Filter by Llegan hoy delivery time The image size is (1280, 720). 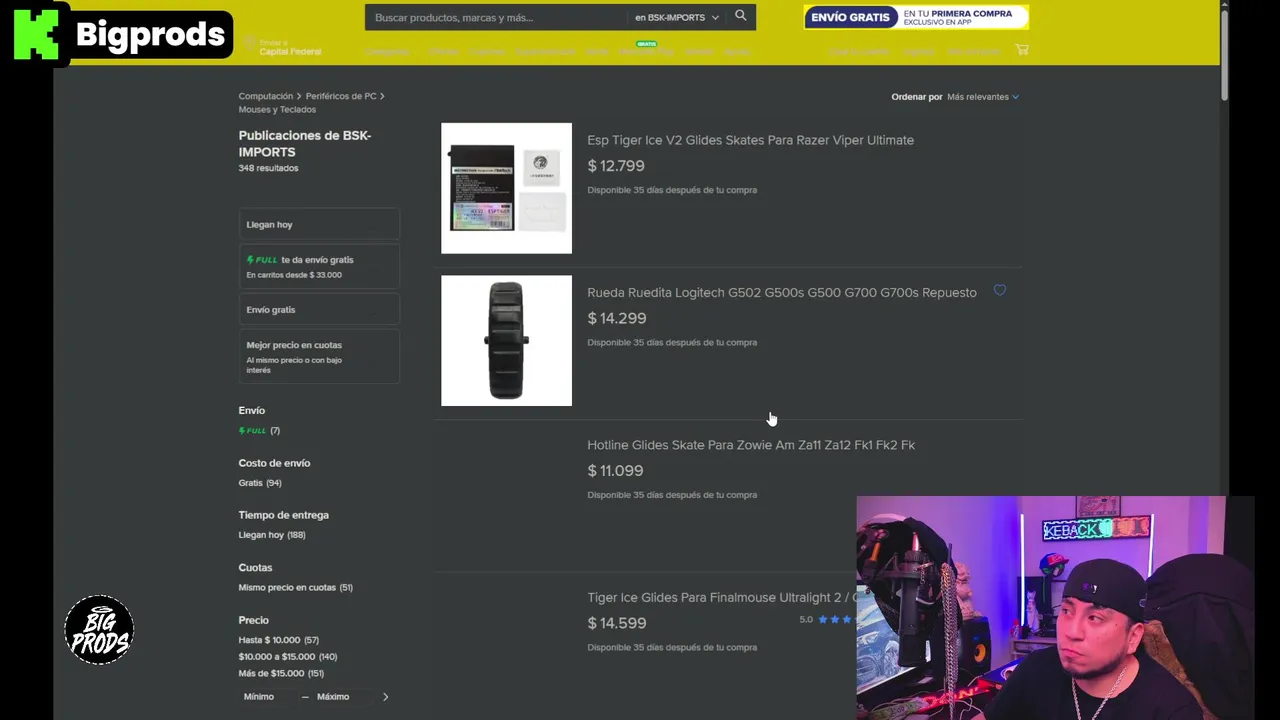pyautogui.click(x=272, y=535)
